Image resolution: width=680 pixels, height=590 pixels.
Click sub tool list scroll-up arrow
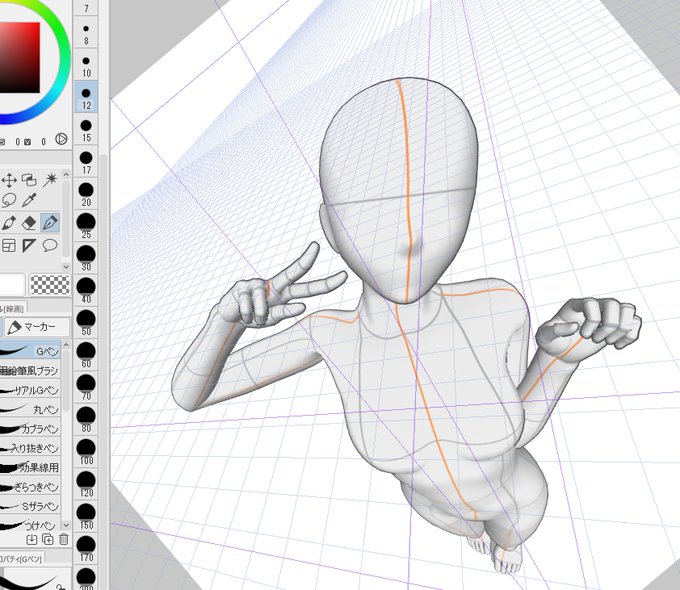tap(66, 345)
